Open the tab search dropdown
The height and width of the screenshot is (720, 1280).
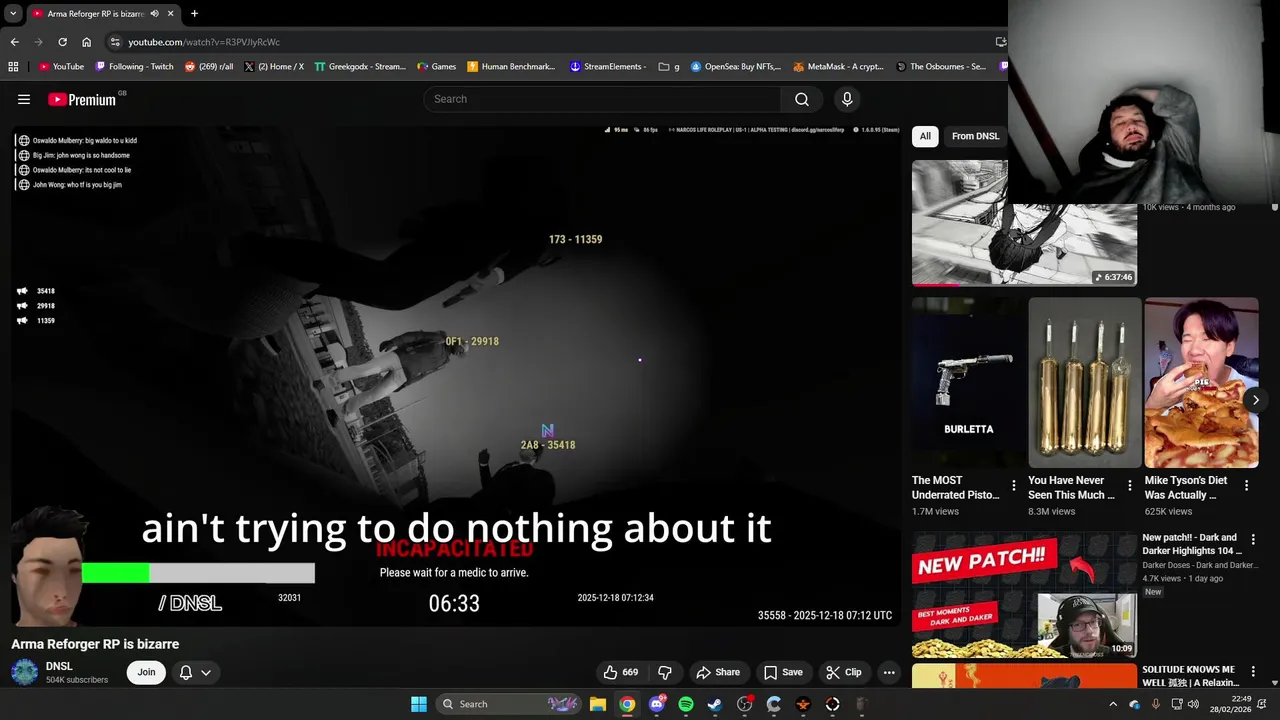(13, 13)
